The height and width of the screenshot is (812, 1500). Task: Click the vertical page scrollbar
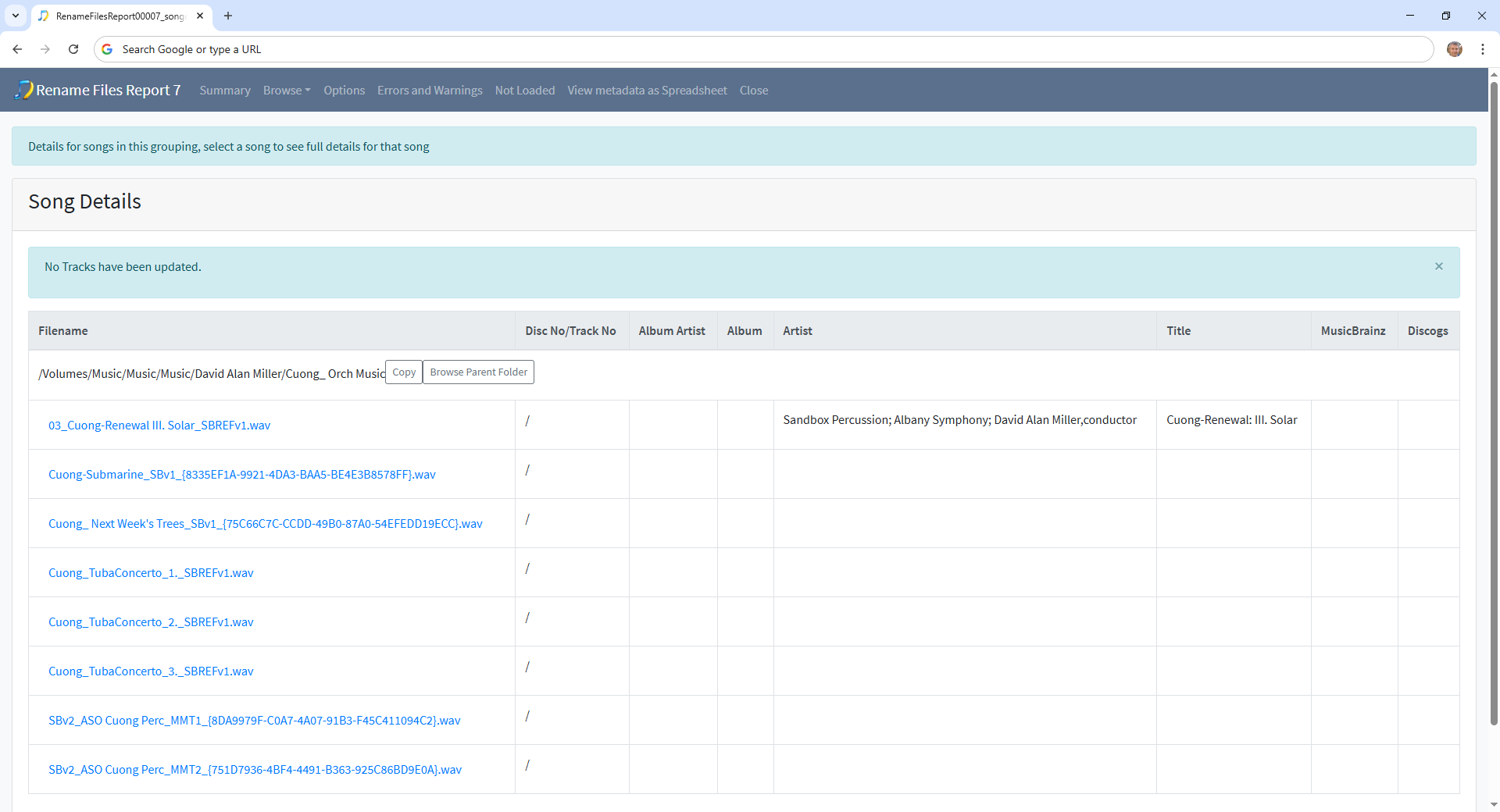tap(1494, 390)
